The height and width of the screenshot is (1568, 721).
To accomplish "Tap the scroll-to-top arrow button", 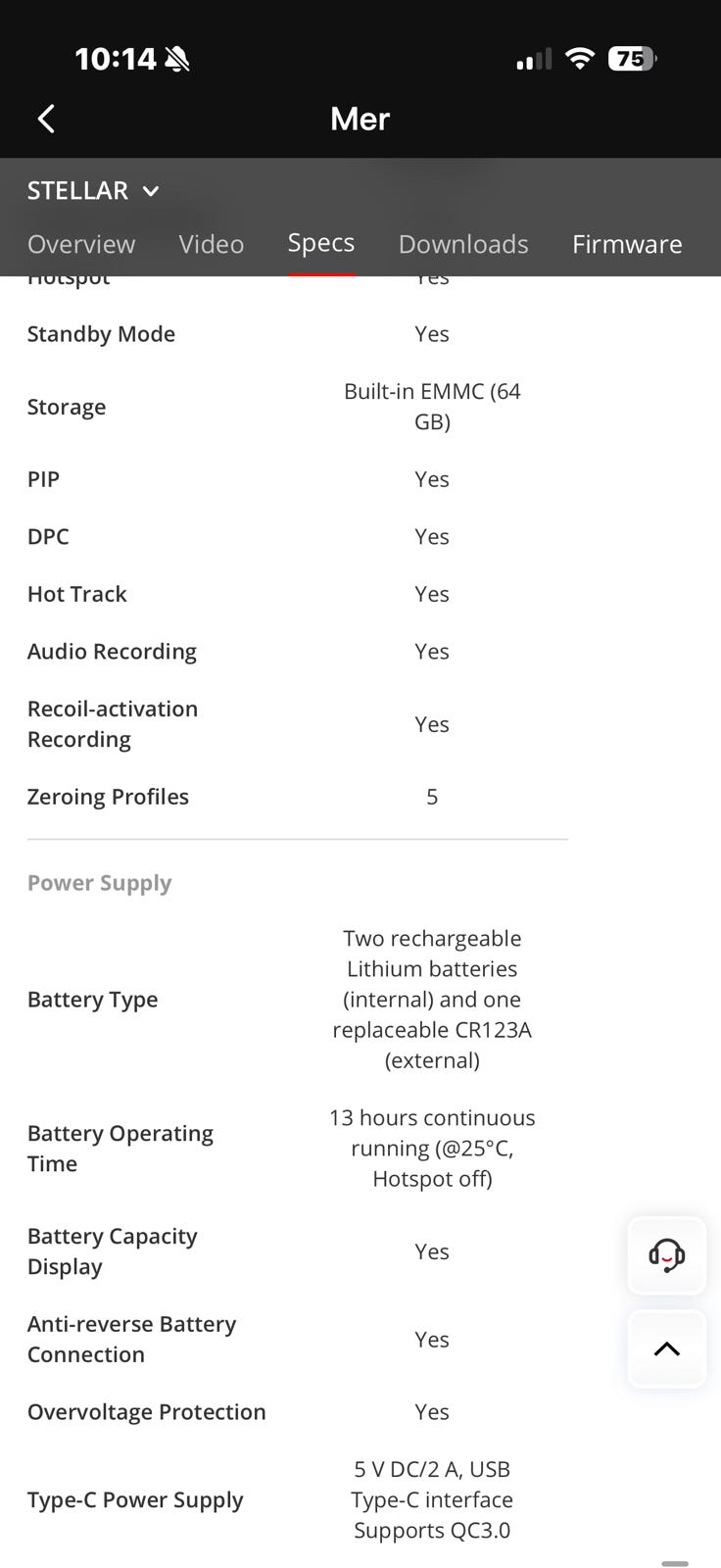I will tap(667, 1348).
